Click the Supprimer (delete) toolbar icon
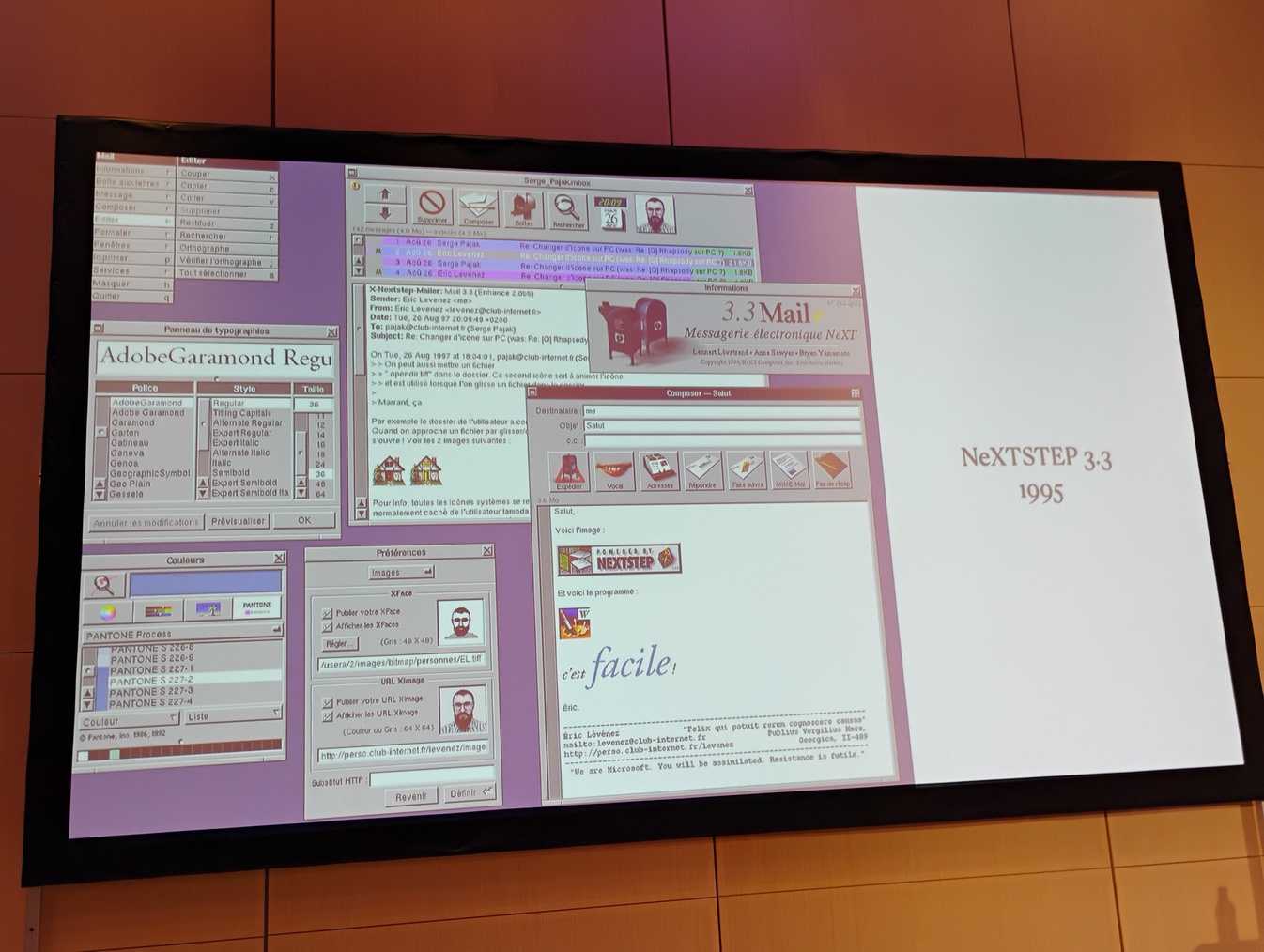Screen dimensions: 1264x952 pos(432,207)
